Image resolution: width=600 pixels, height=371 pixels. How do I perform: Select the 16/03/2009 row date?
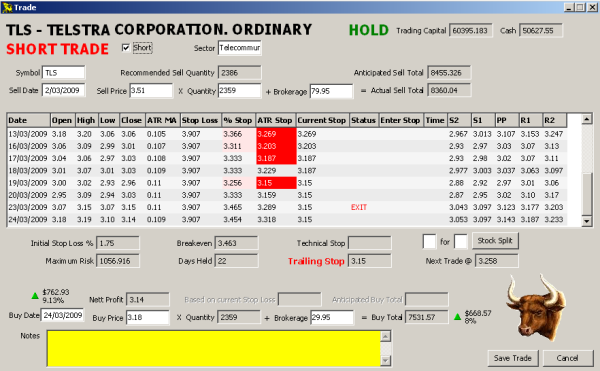click(28, 146)
